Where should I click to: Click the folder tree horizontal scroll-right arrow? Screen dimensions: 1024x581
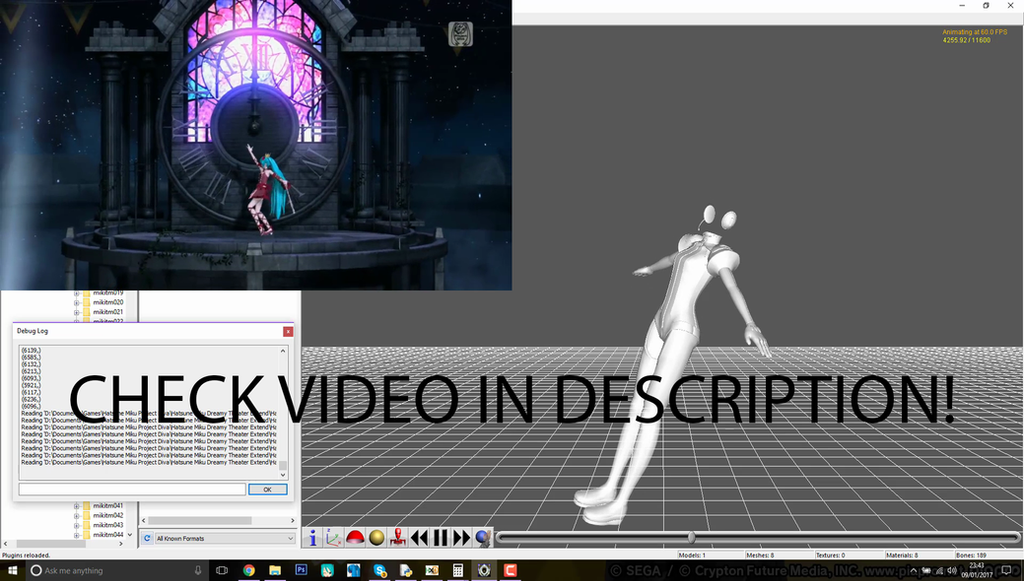121,544
